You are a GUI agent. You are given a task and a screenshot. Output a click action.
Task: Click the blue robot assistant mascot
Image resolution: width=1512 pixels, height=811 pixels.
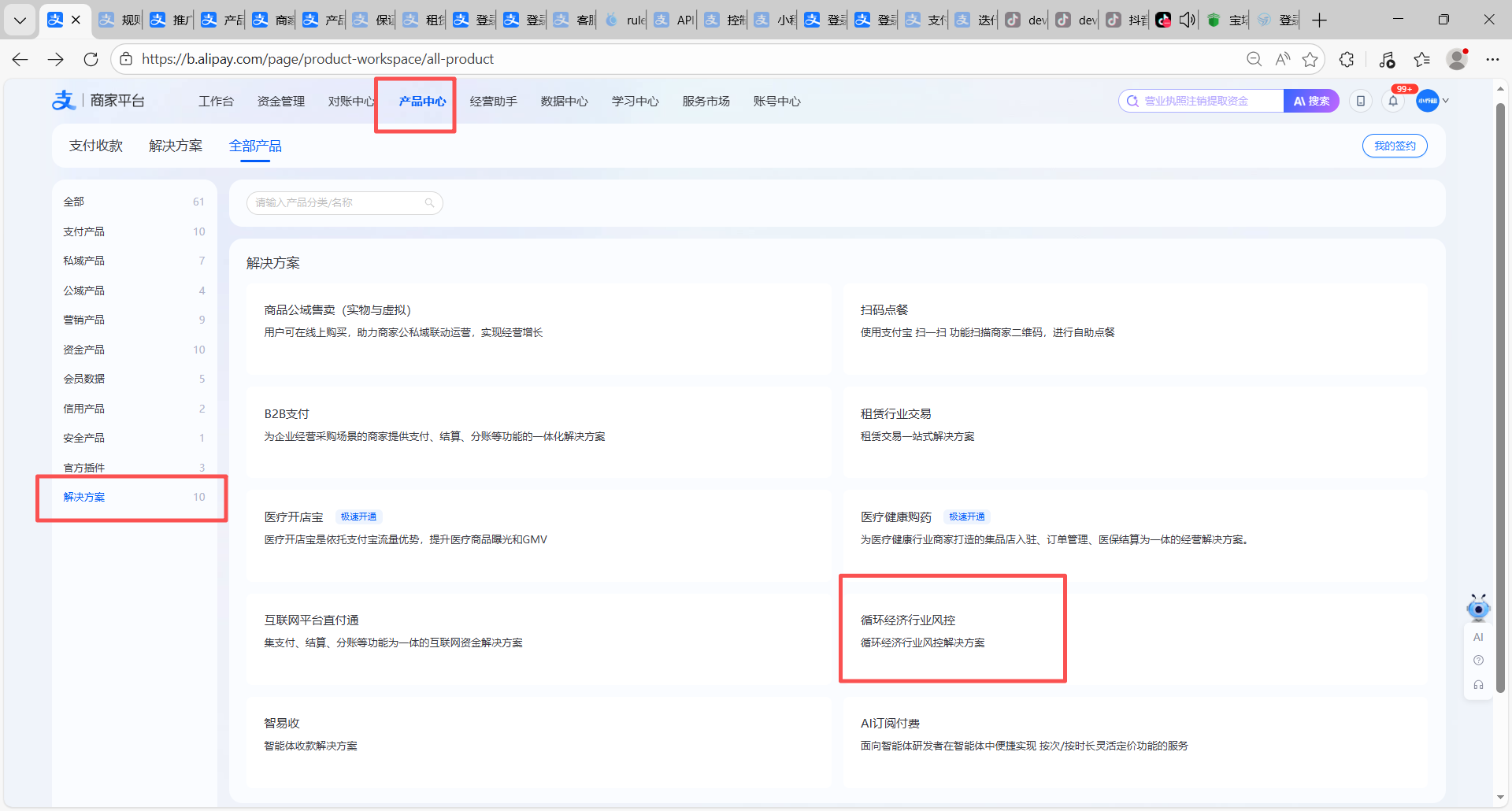click(x=1478, y=608)
